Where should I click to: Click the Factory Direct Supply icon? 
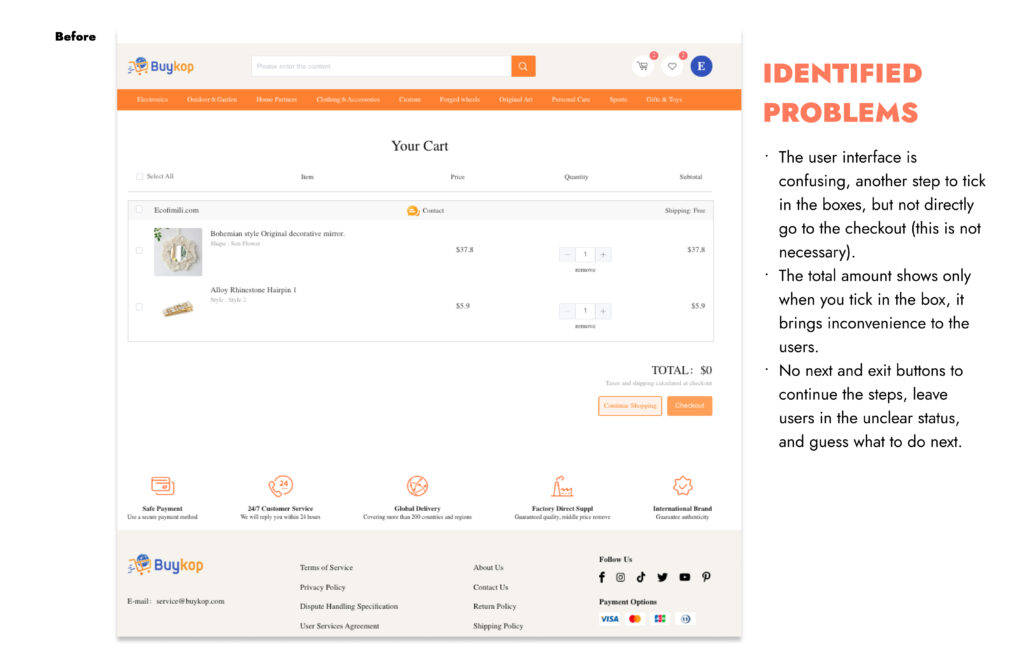click(562, 486)
